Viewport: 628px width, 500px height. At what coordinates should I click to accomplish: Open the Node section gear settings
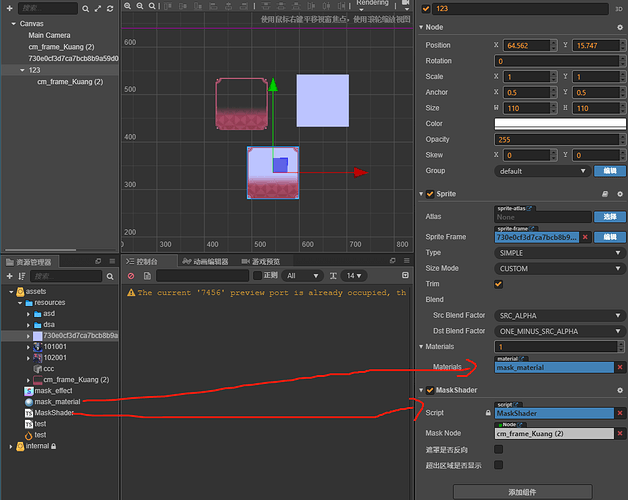pos(620,27)
